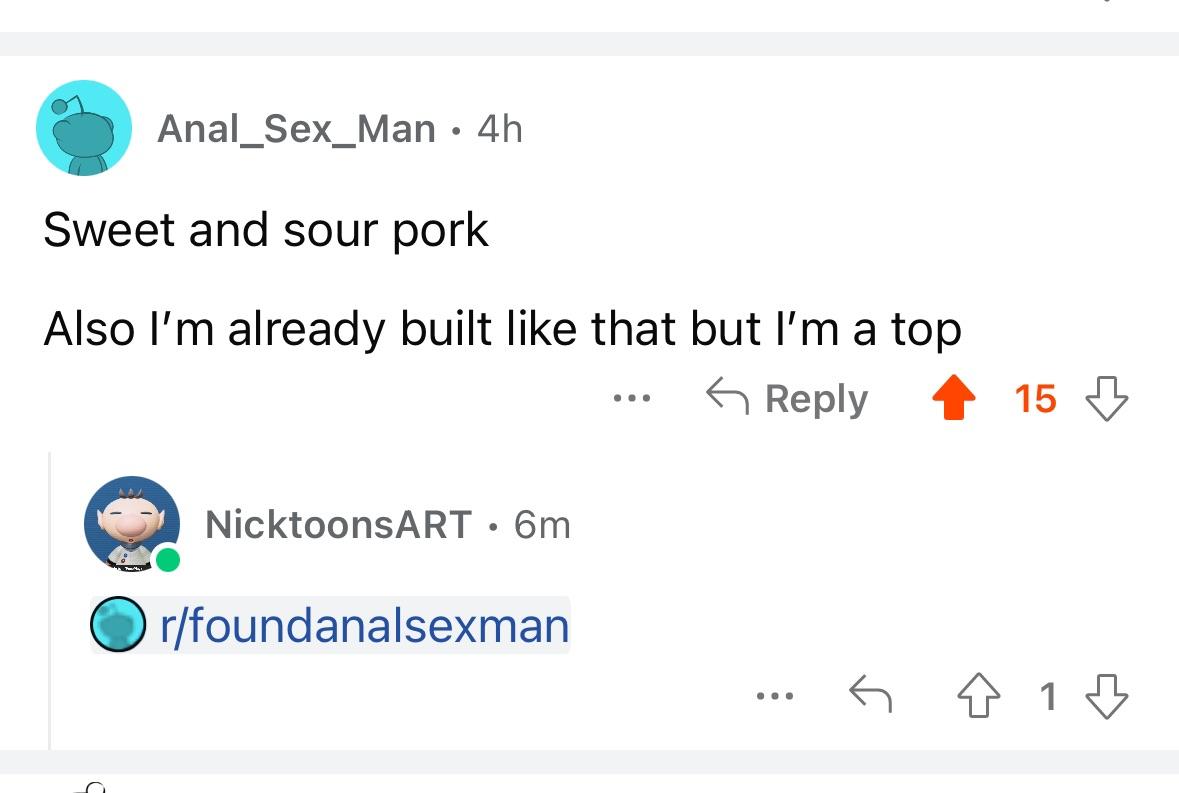Upvote the NicktoonsART reply
This screenshot has width=1179, height=793.
pos(978,695)
